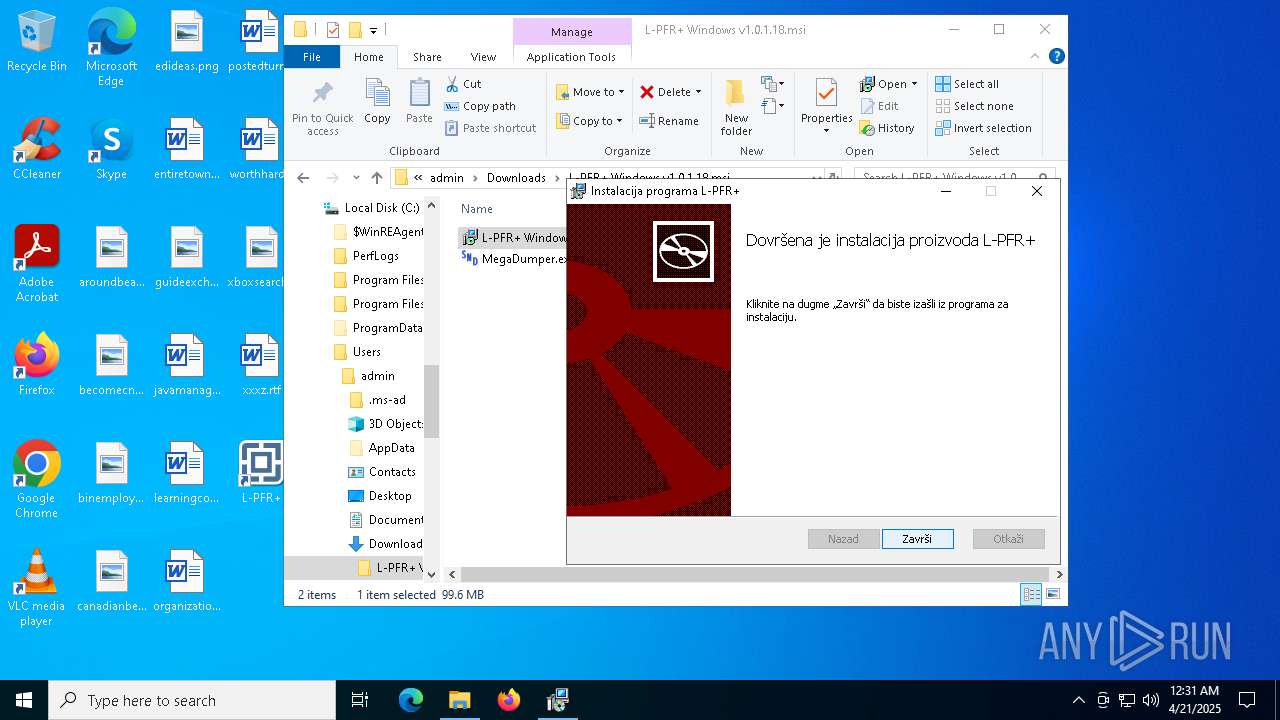
Task: Click the Copy icon in Clipboard group
Action: coord(377,94)
